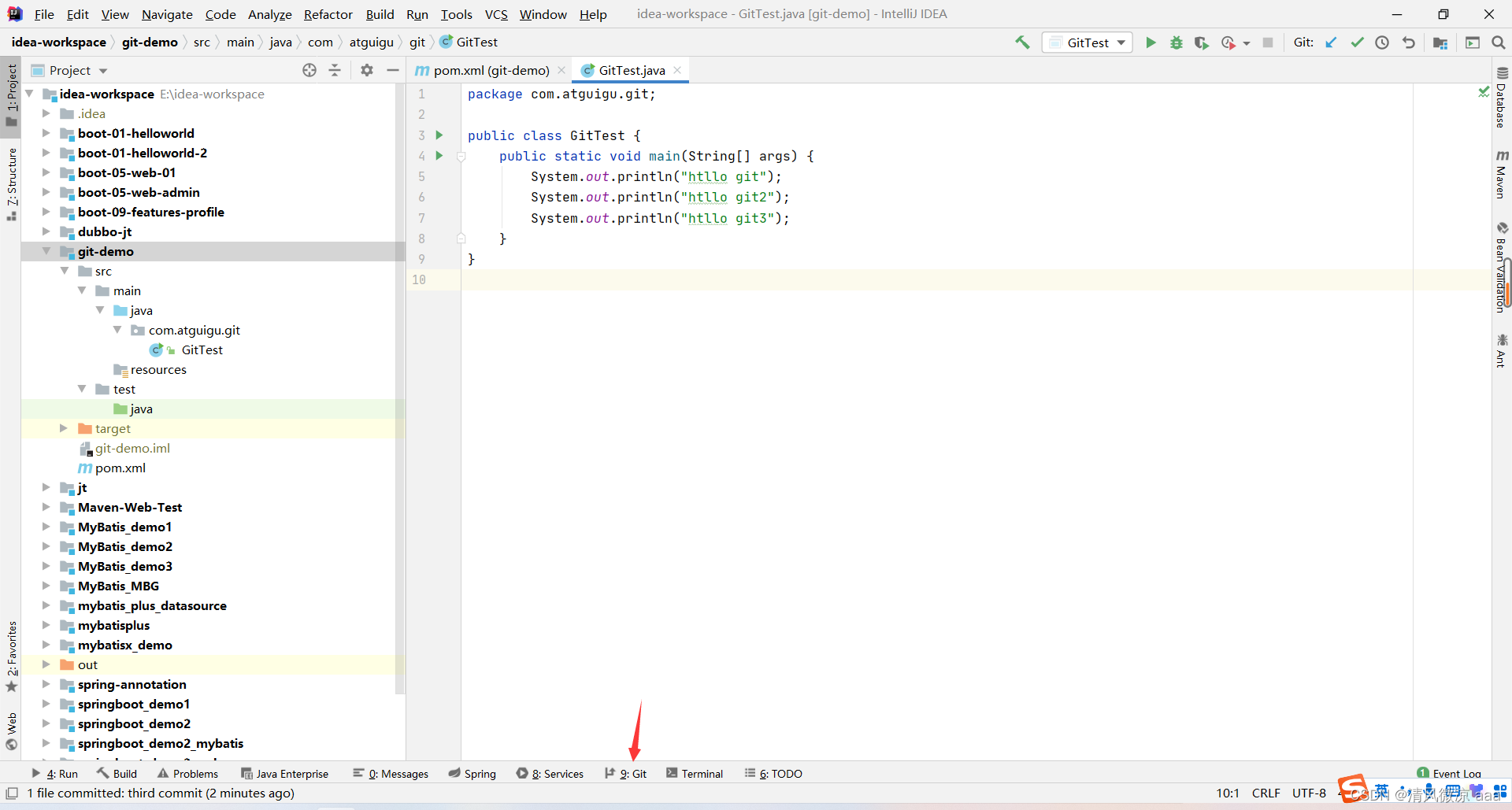Show Git history clock icon
The image size is (1512, 810).
[1382, 43]
